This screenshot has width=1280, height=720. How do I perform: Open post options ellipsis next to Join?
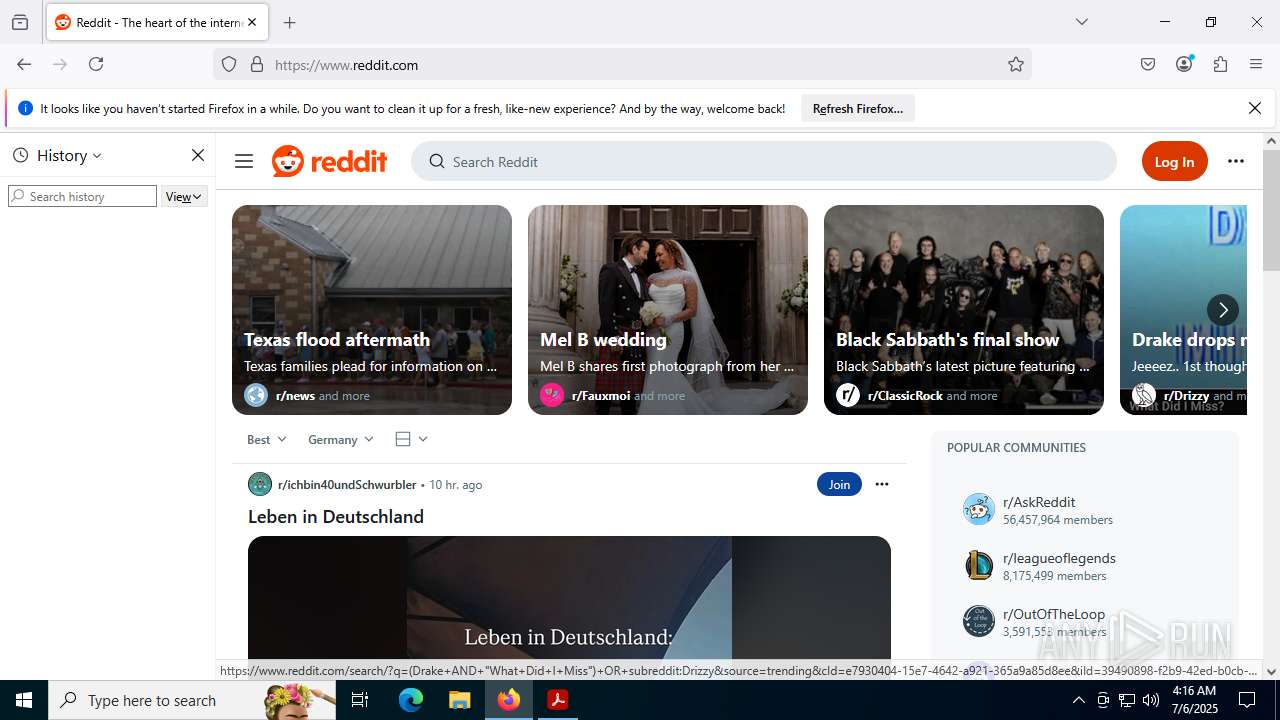881,484
